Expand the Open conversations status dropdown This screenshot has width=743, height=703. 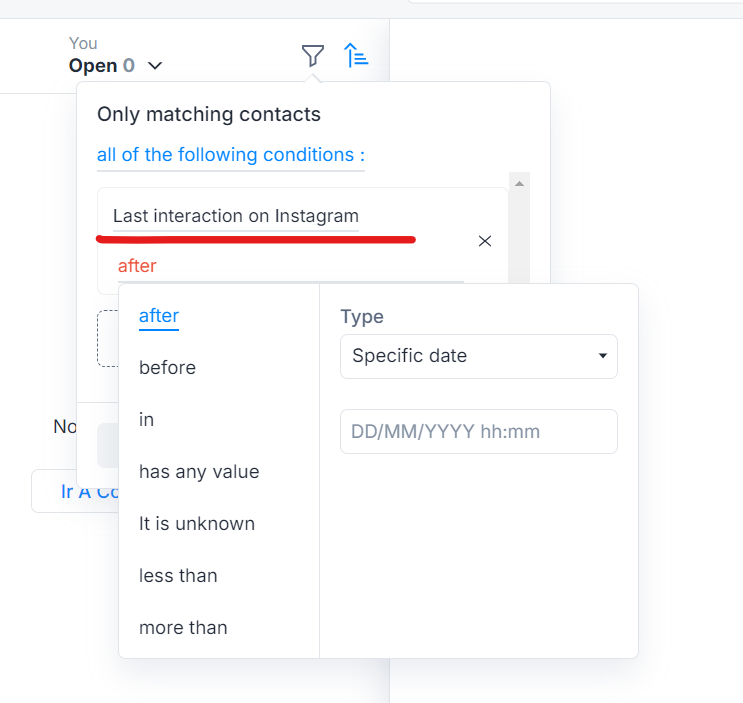[155, 66]
